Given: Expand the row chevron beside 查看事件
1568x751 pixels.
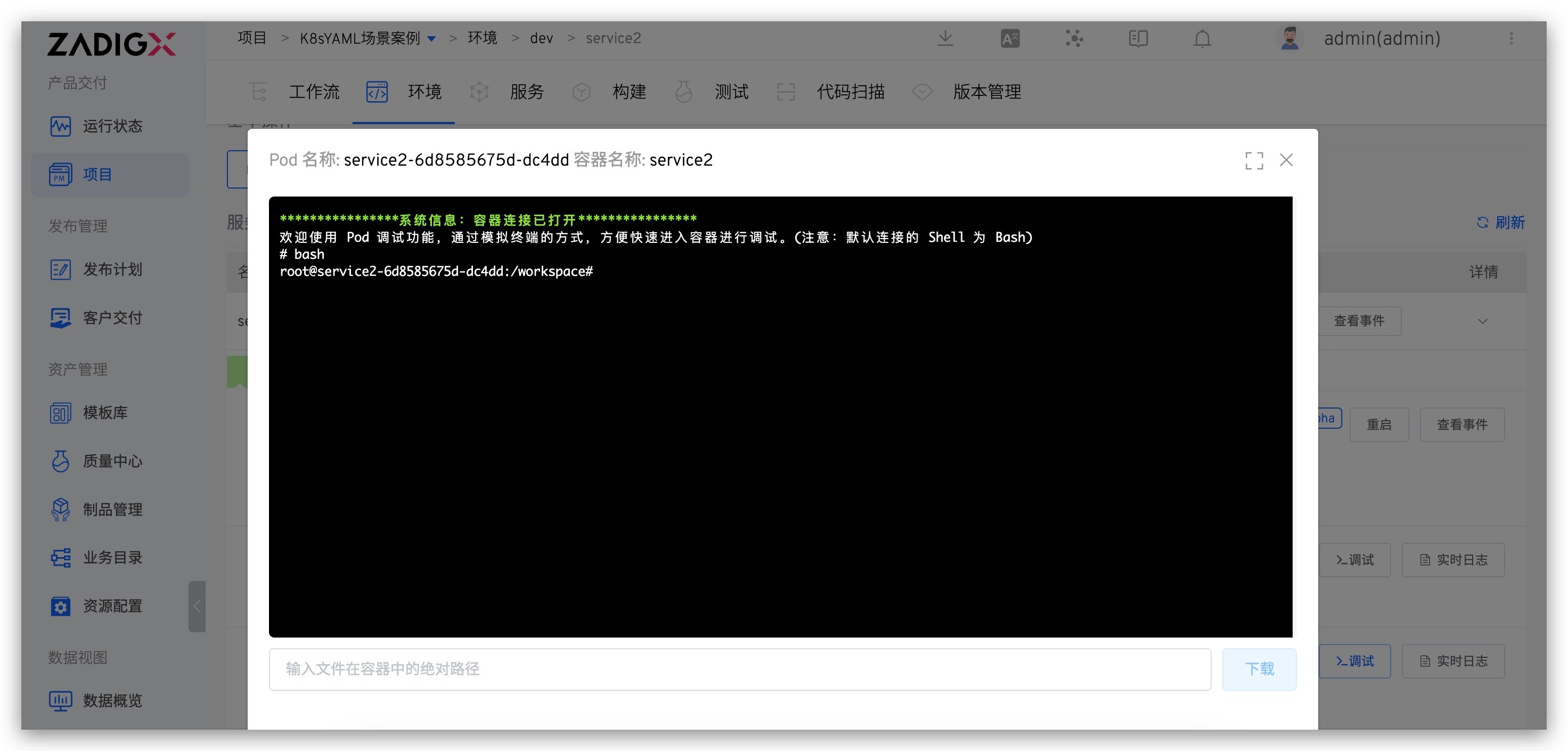Looking at the screenshot, I should point(1482,321).
